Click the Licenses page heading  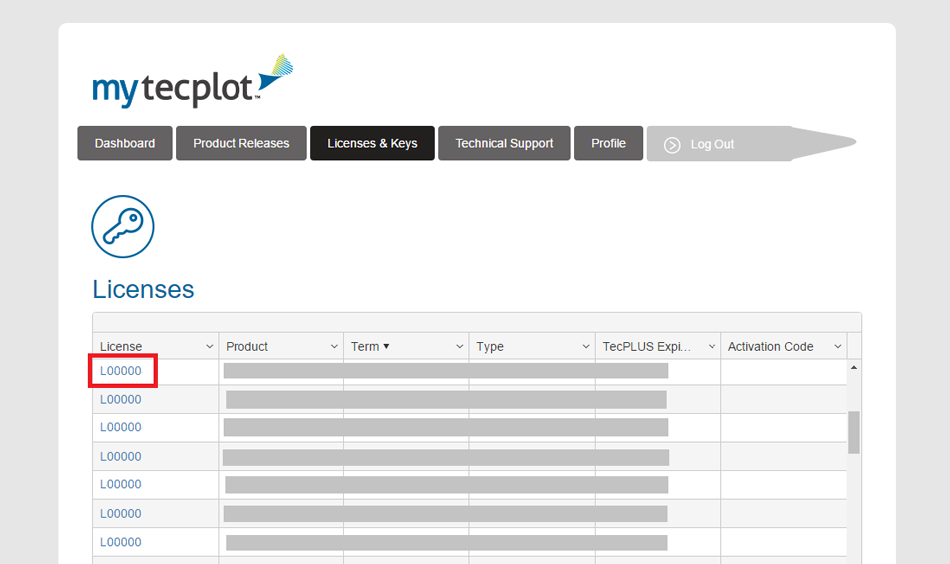[x=143, y=290]
